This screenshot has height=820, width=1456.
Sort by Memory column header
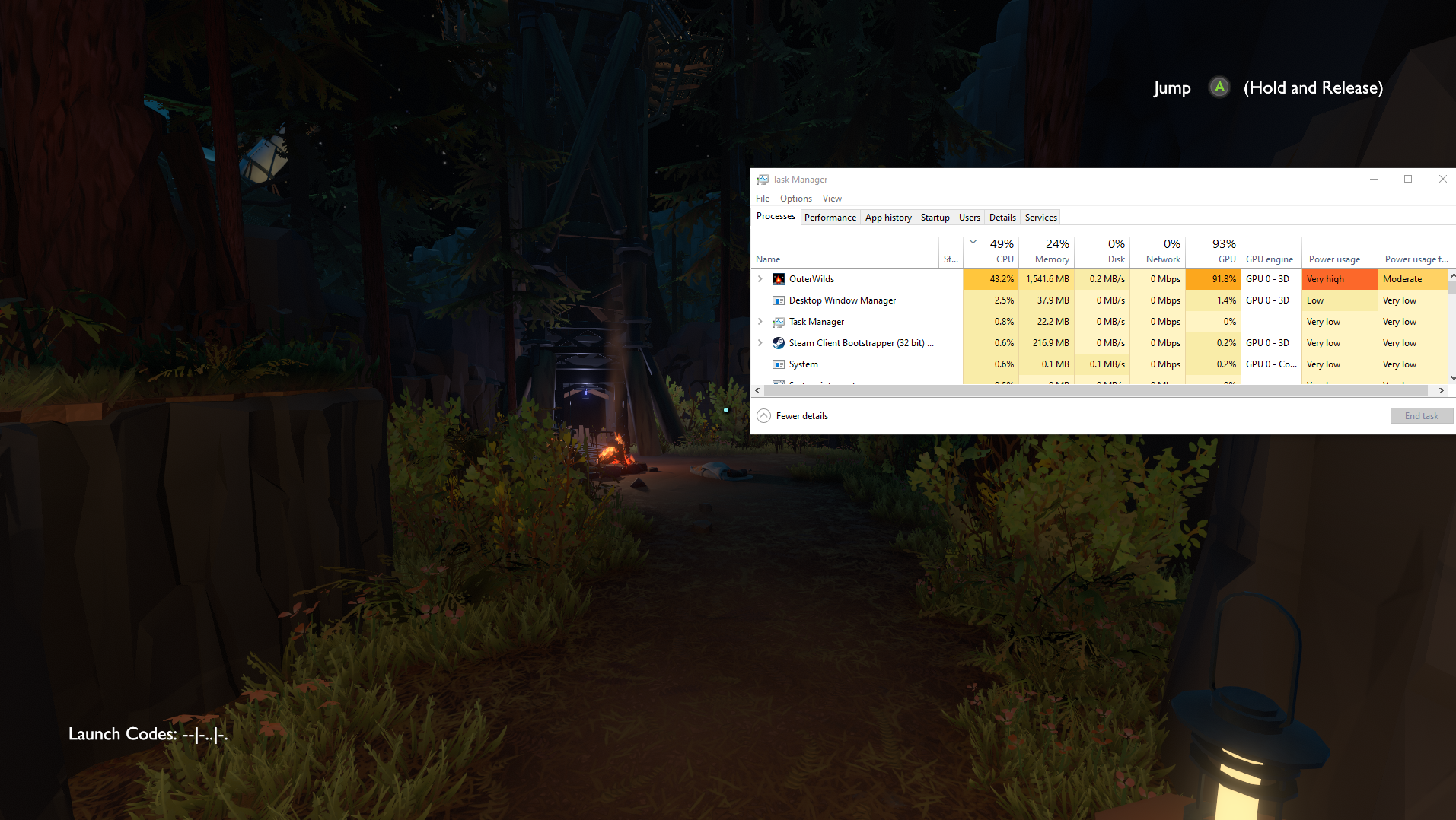pos(1047,252)
